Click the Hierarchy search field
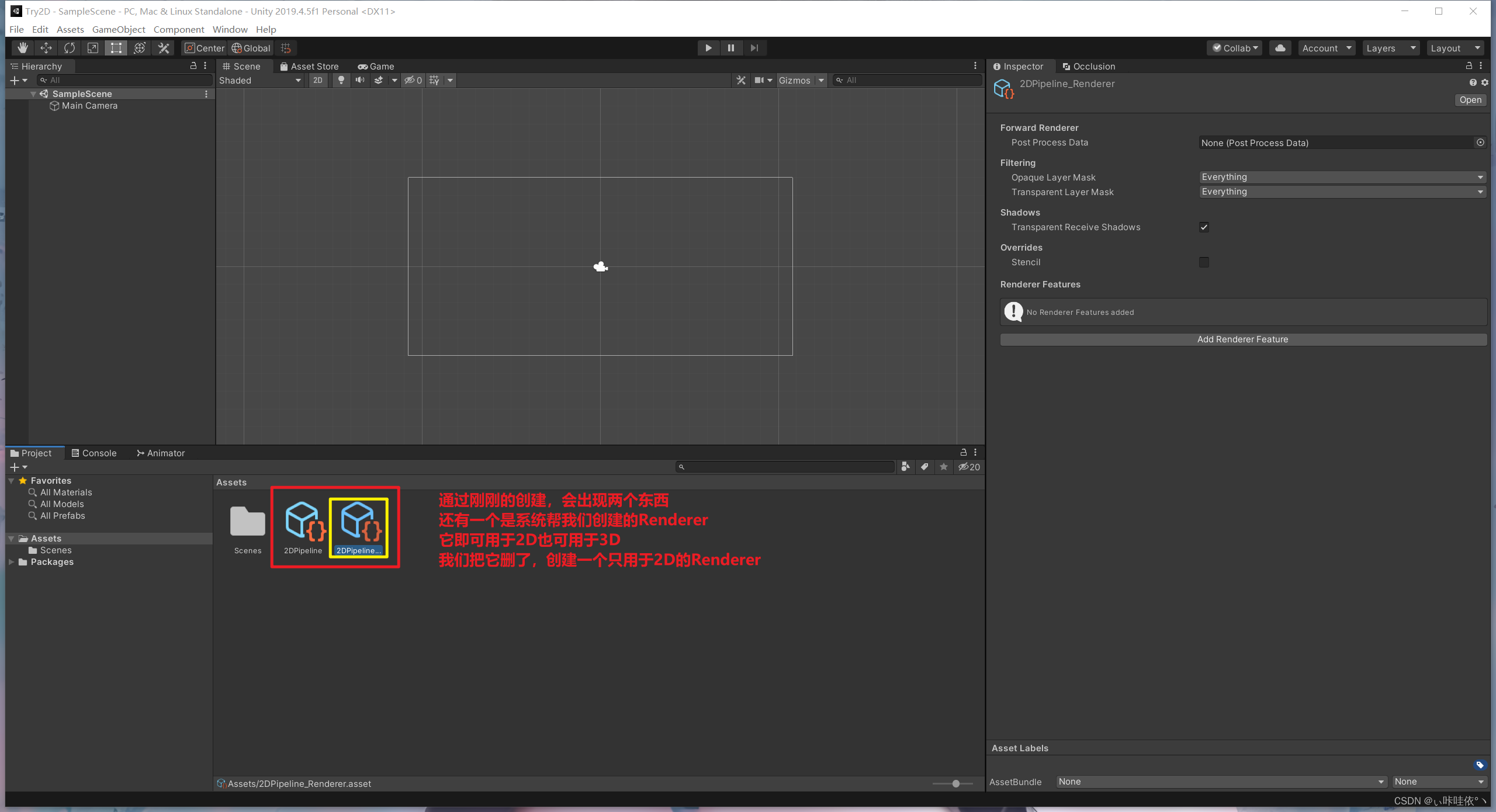 pos(124,80)
